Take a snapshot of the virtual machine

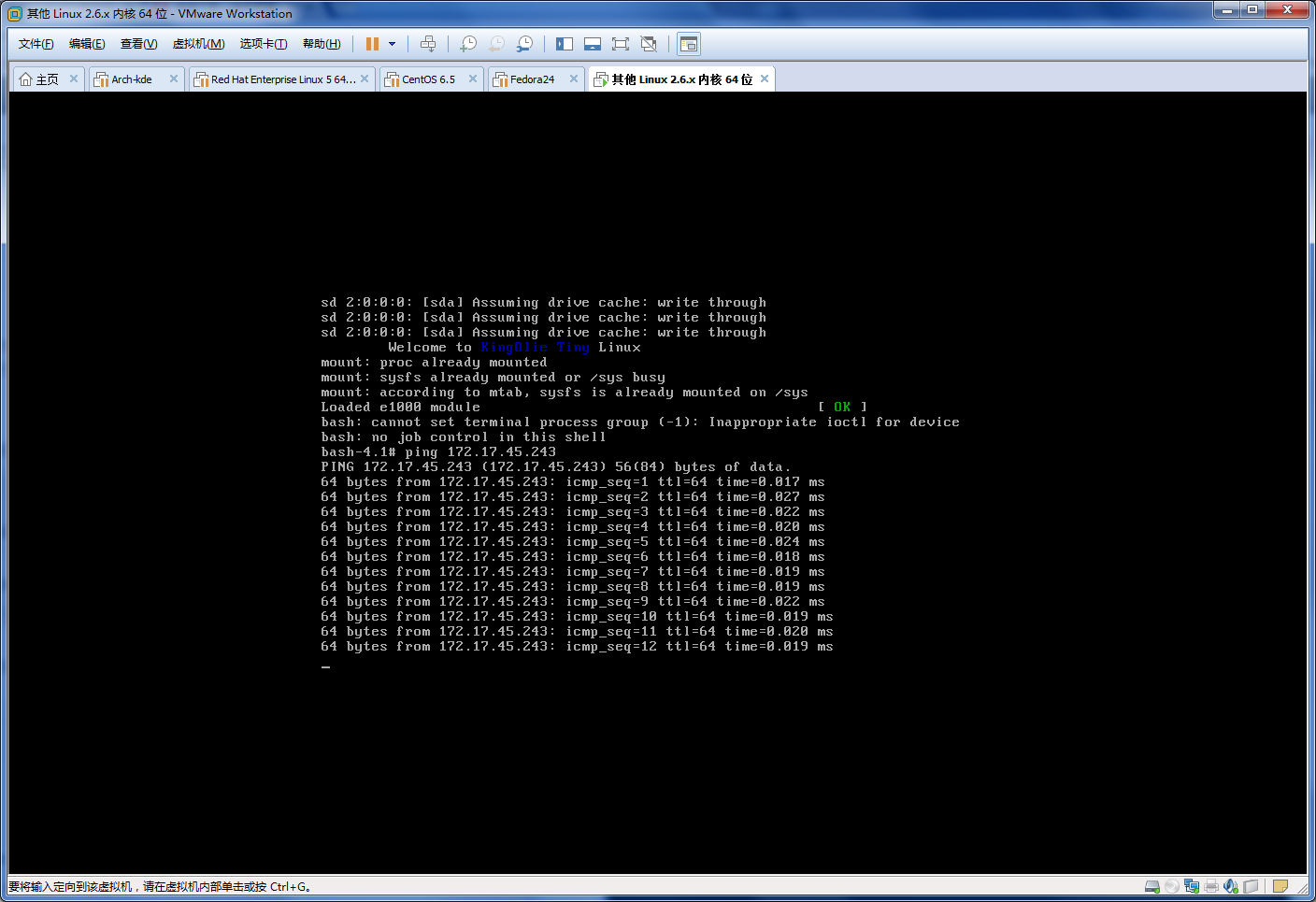click(468, 44)
